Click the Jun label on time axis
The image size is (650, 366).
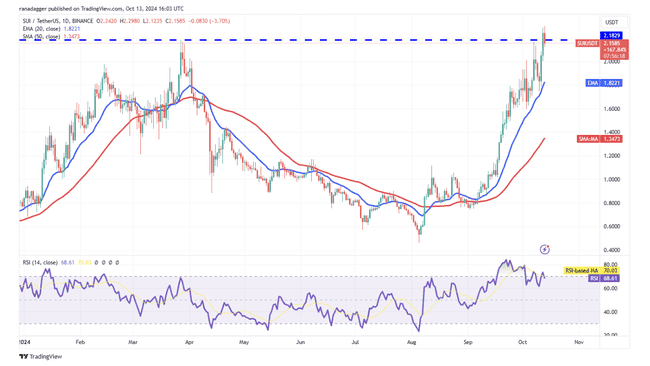point(301,342)
